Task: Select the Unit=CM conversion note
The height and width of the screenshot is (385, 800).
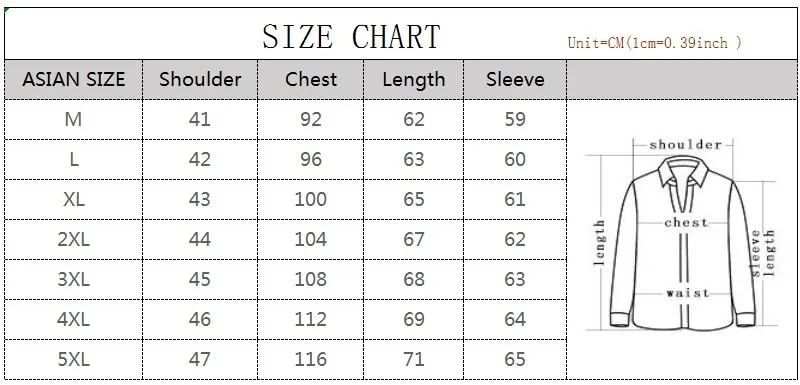Action: 655,42
